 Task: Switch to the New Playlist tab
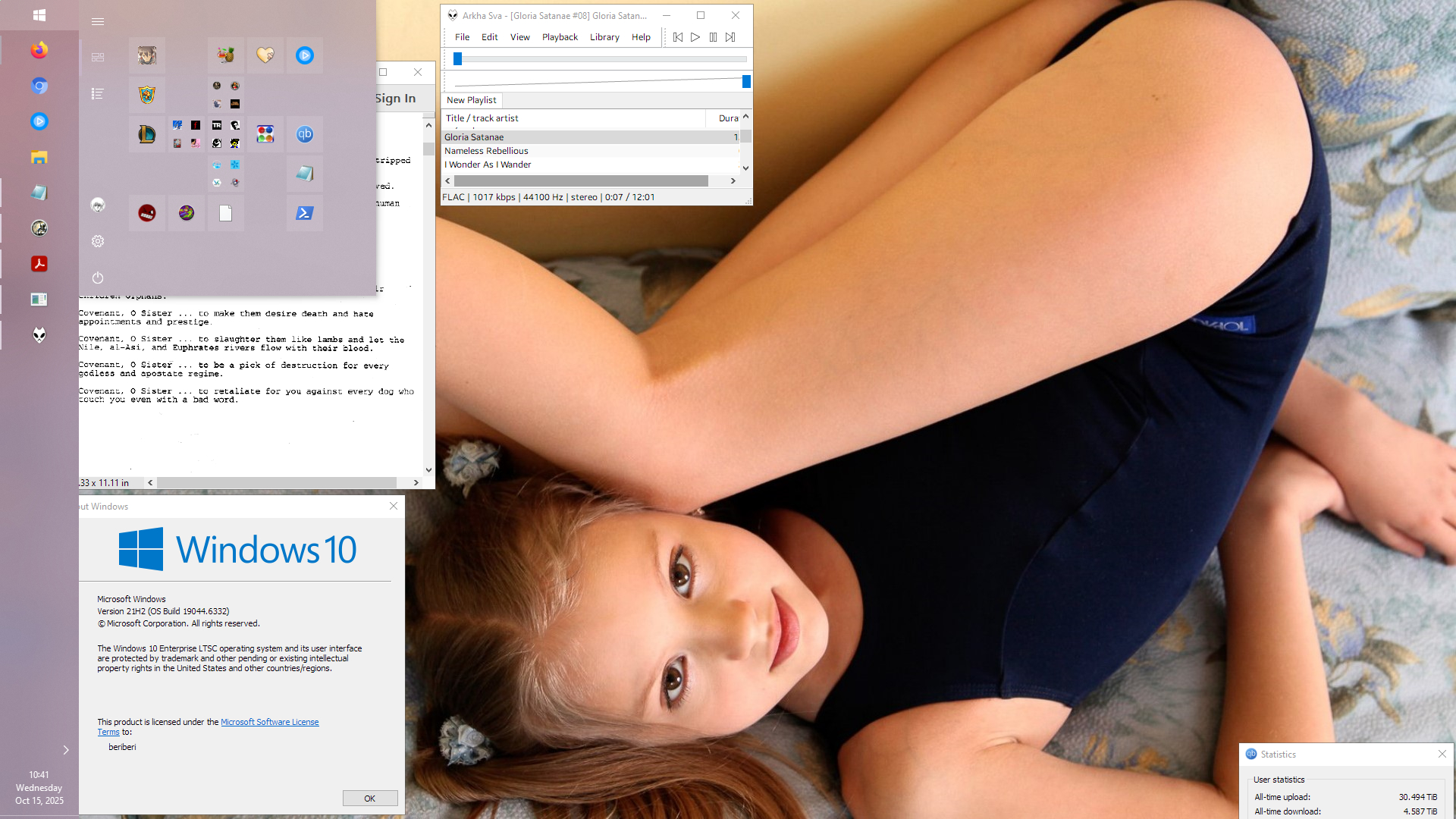point(471,100)
